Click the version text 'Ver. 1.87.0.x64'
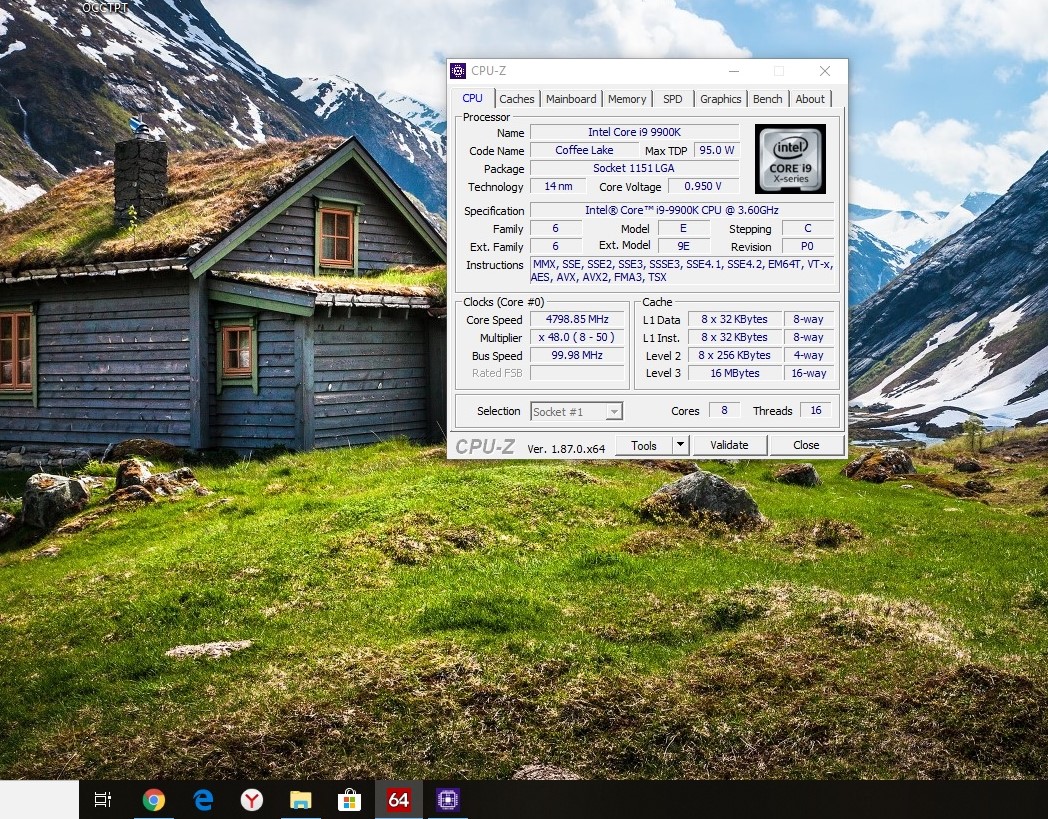Viewport: 1048px width, 819px height. [x=566, y=449]
